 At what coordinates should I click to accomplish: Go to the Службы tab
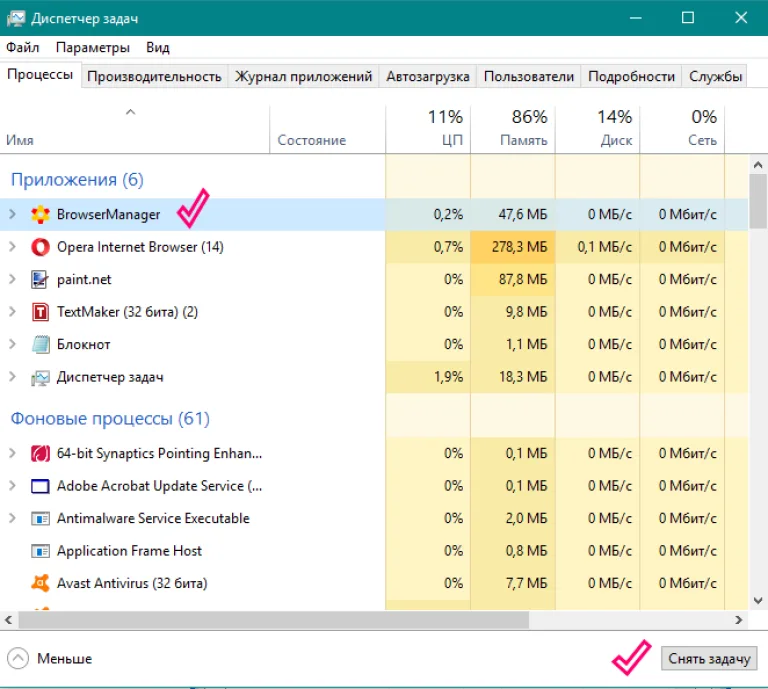pos(715,76)
